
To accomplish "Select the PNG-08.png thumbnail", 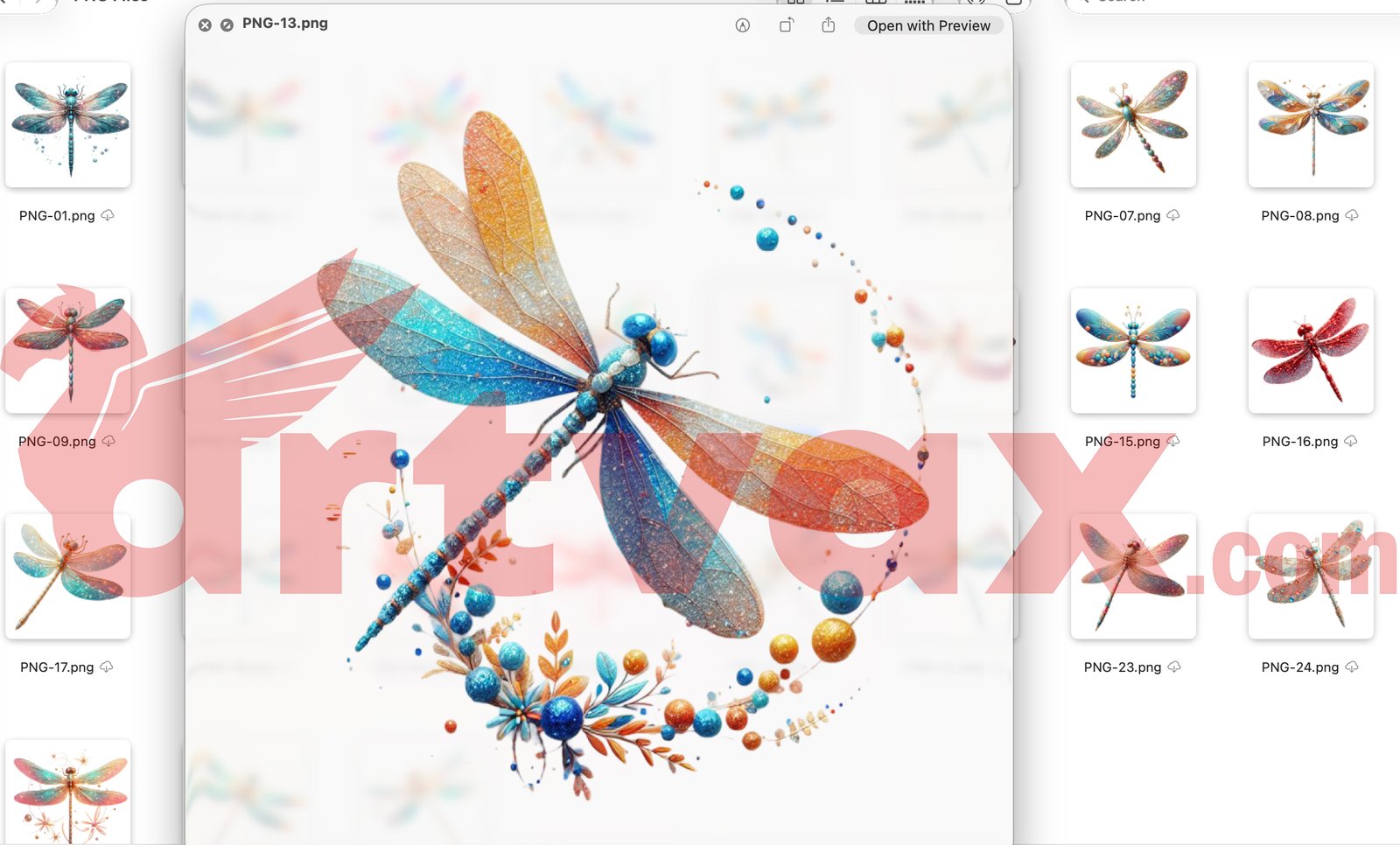I will [x=1311, y=124].
